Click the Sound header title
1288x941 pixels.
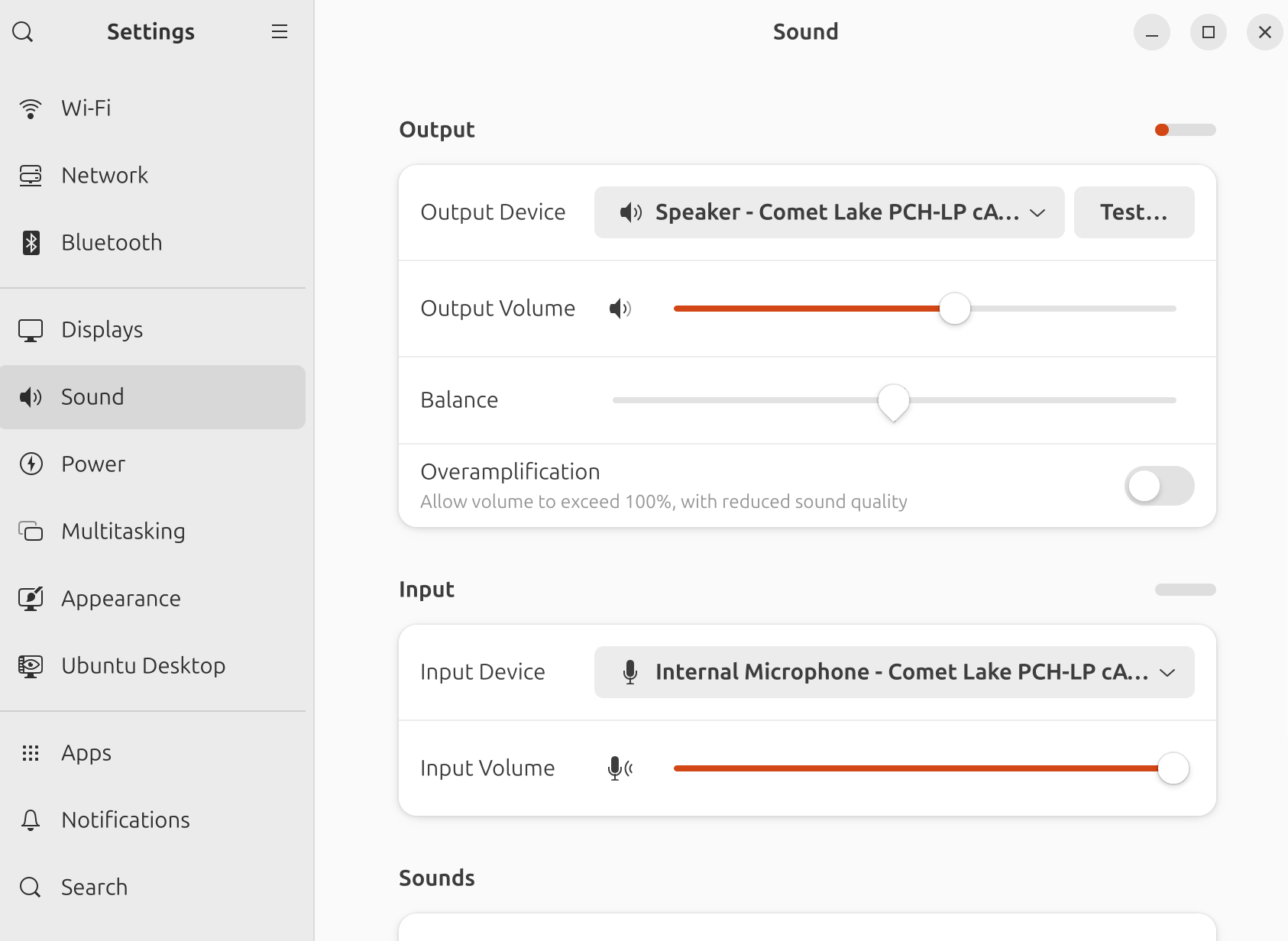tap(806, 32)
